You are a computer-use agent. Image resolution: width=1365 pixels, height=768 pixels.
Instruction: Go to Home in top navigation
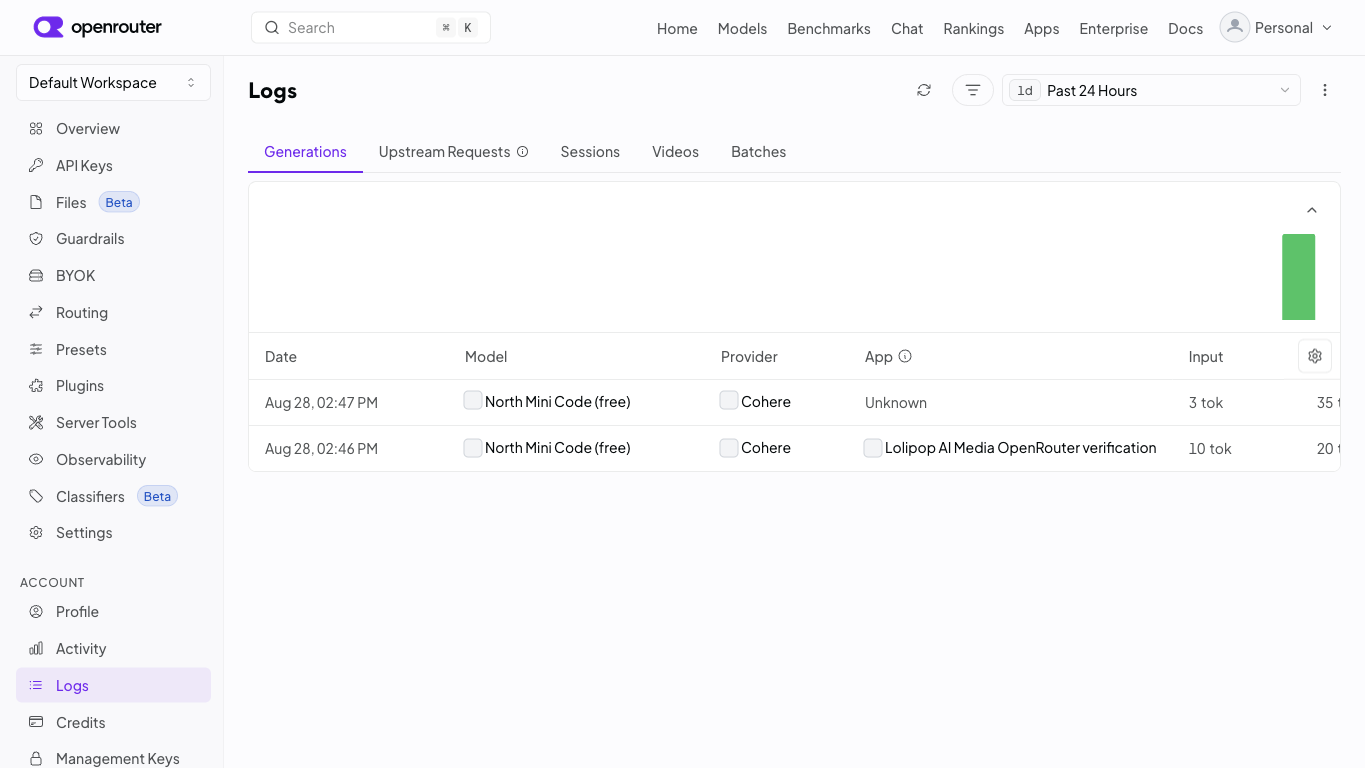click(677, 28)
